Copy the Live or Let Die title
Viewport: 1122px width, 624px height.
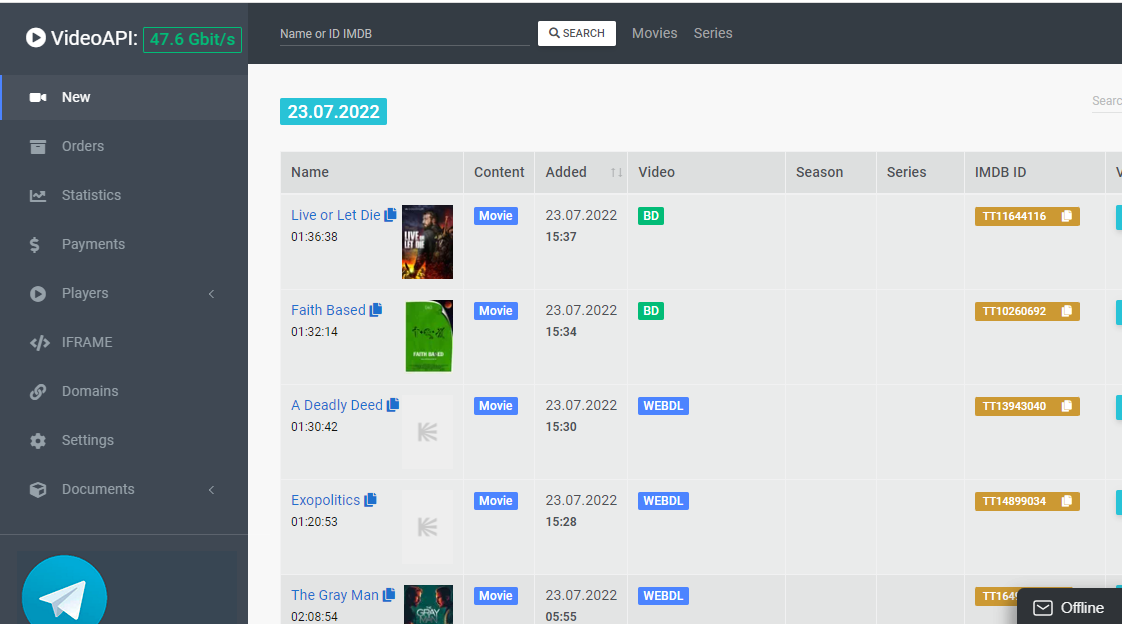pos(390,215)
